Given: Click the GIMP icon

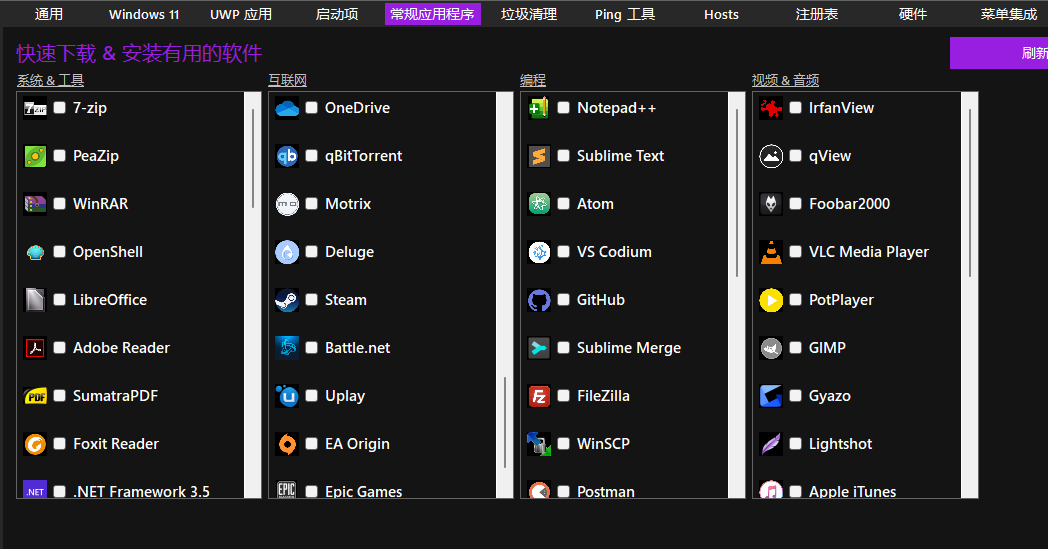Looking at the screenshot, I should (x=771, y=348).
